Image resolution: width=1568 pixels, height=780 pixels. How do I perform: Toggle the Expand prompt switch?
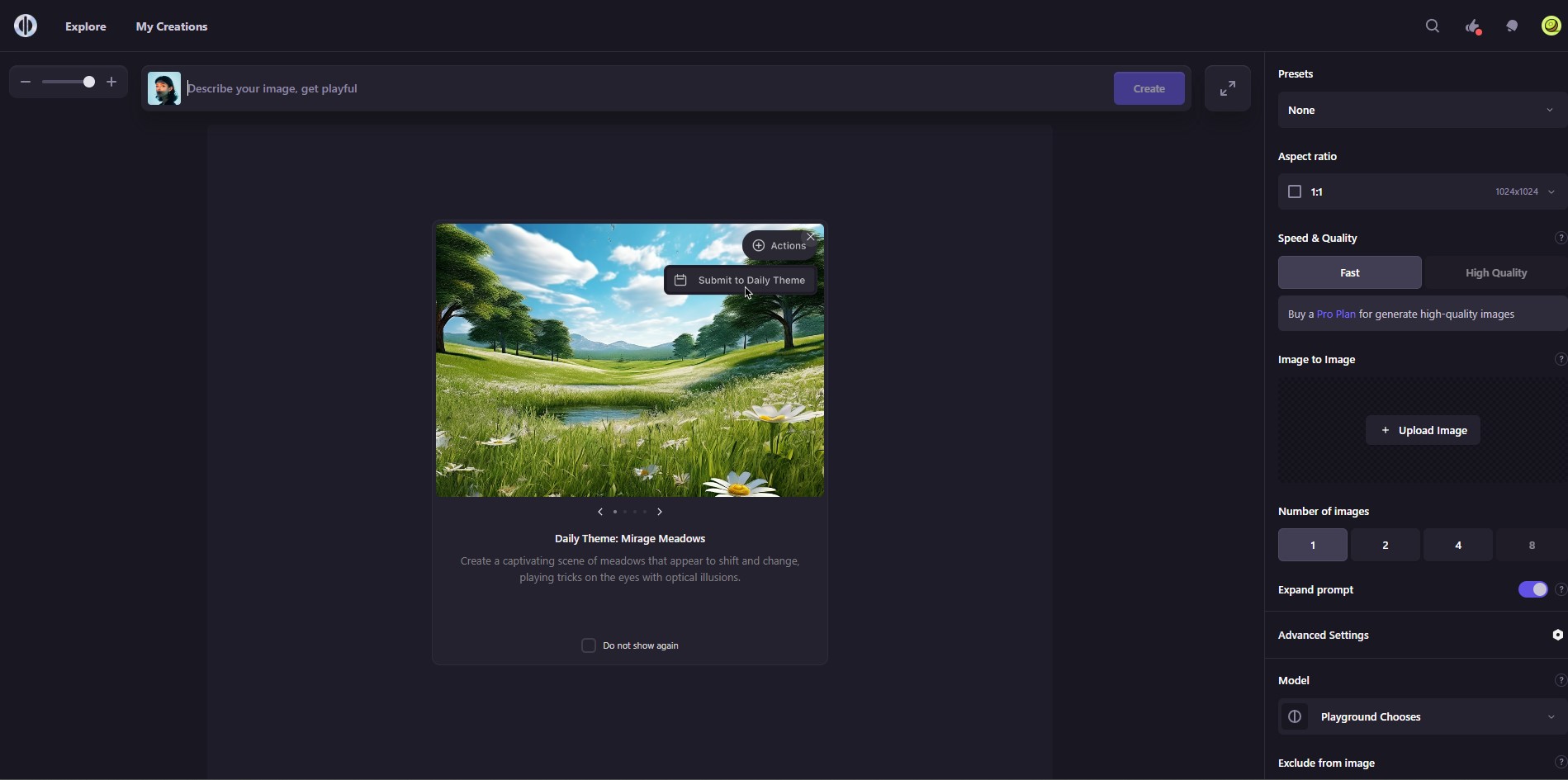(1532, 589)
